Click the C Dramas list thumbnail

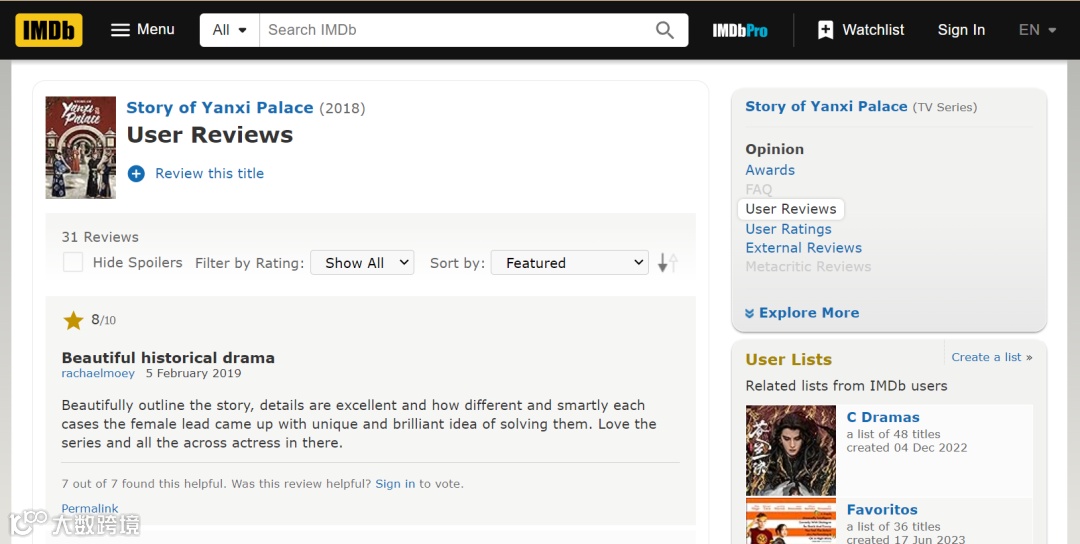coord(791,450)
